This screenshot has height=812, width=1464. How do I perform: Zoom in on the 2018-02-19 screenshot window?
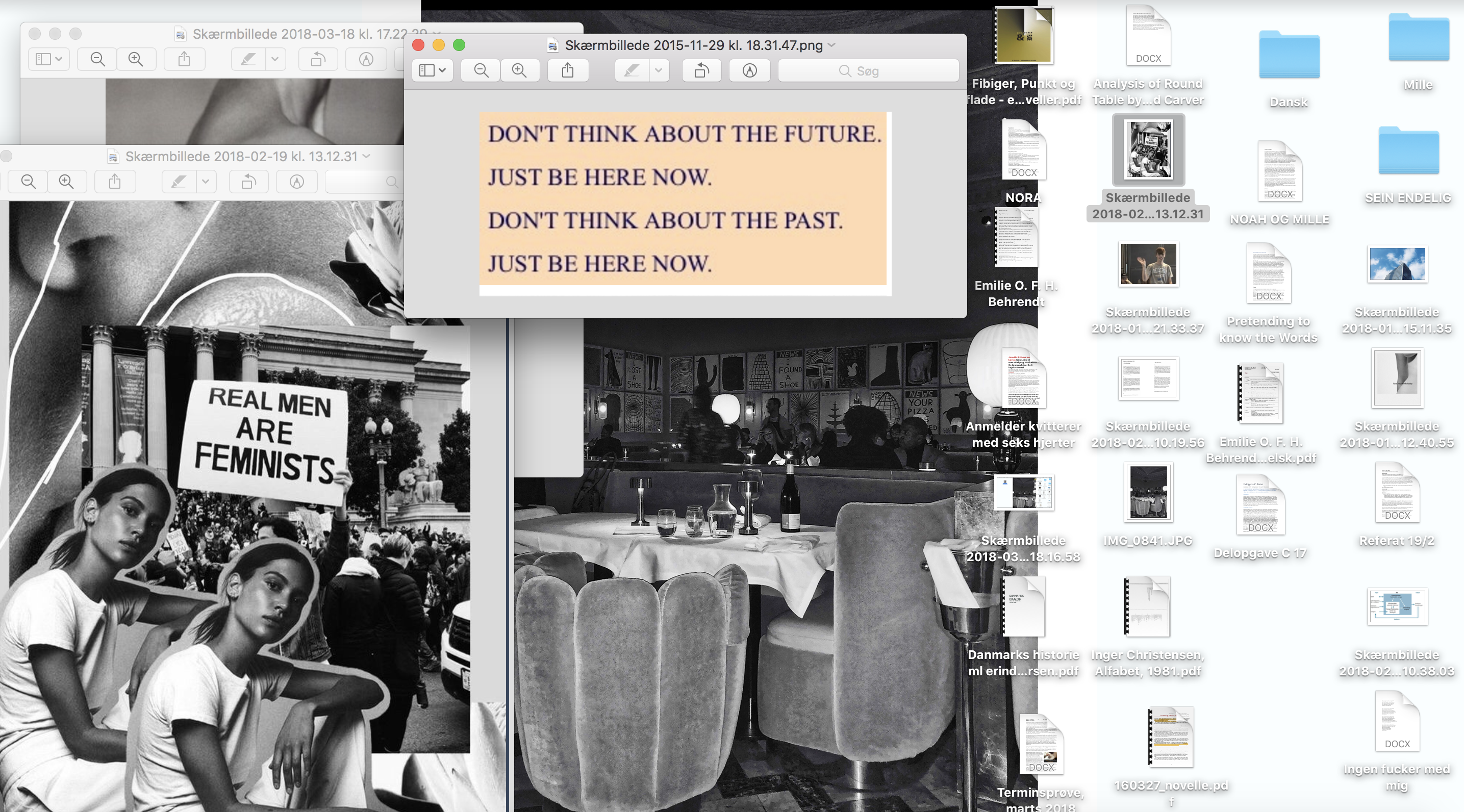pyautogui.click(x=66, y=182)
